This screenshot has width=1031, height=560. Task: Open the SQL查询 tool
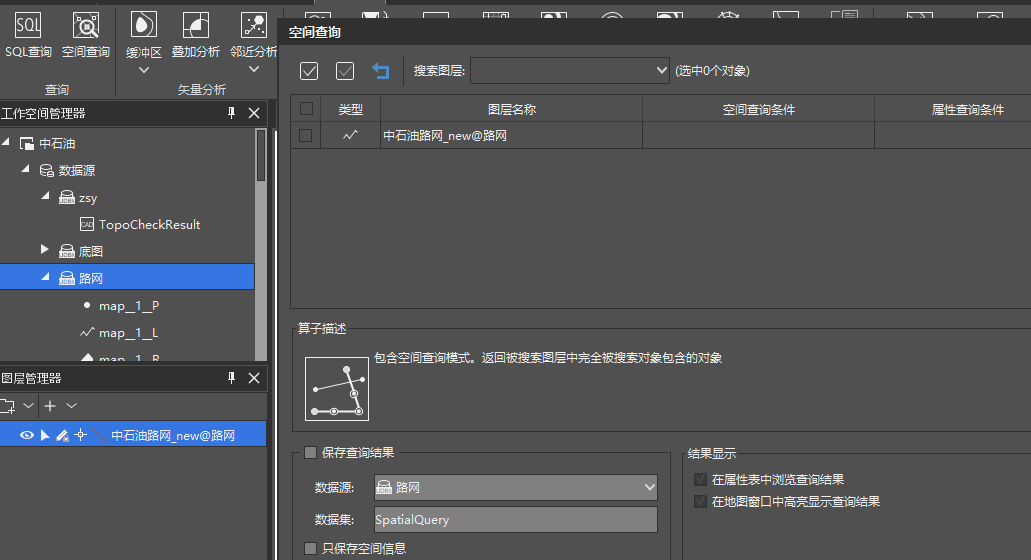pos(28,35)
